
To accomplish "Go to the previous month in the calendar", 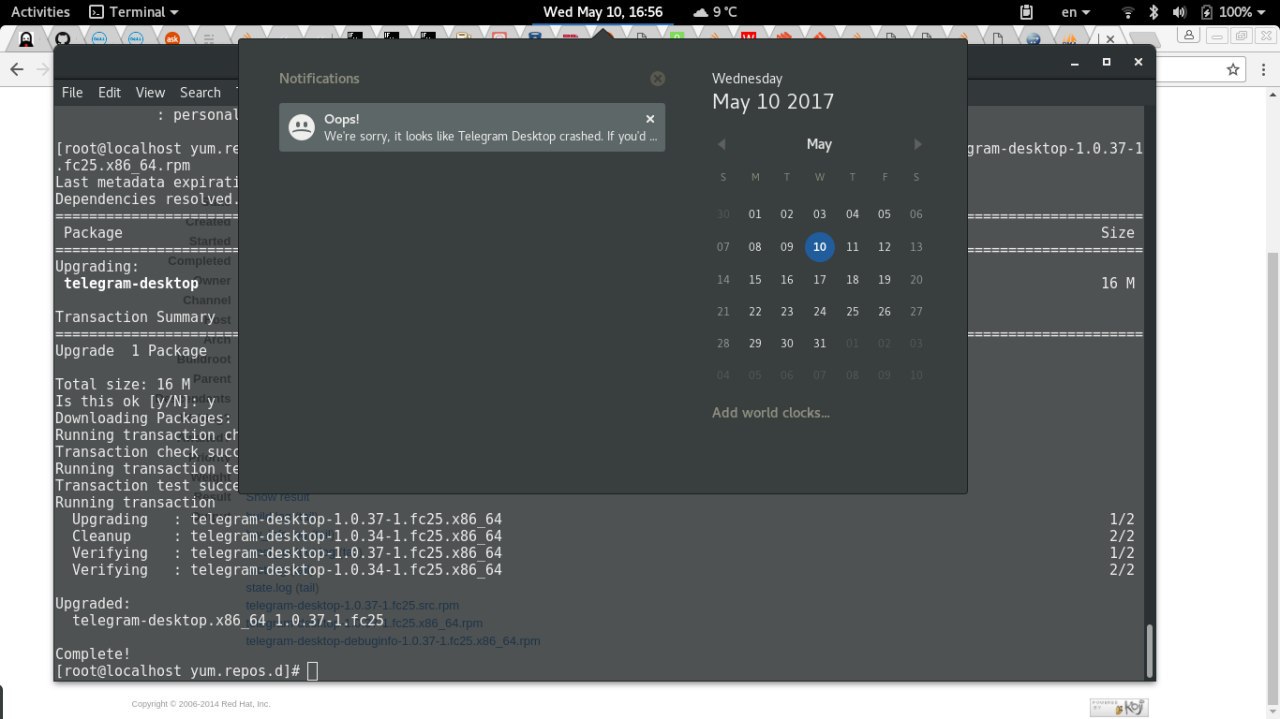I will pos(721,144).
